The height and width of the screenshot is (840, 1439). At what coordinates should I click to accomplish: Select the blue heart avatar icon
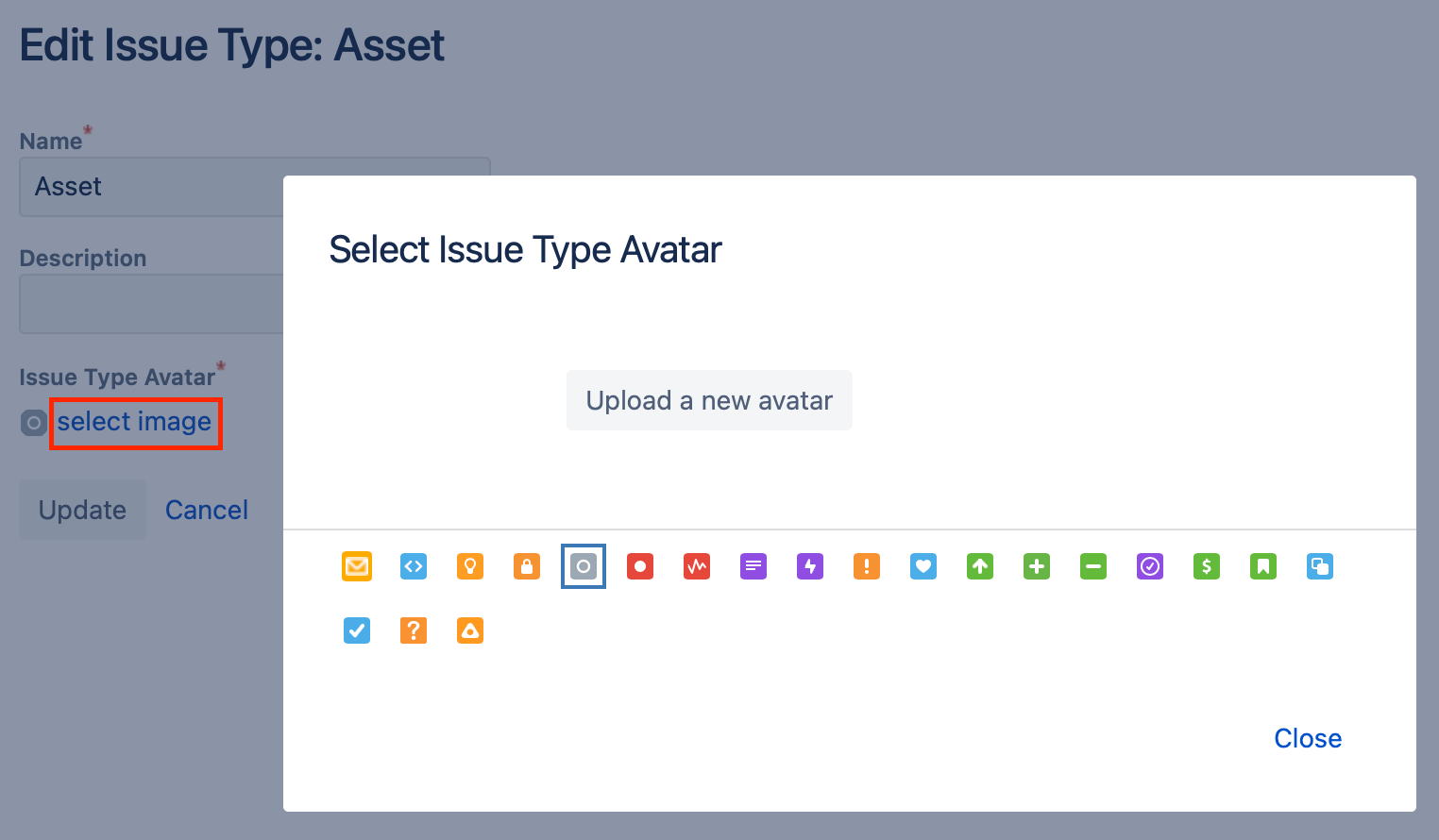[x=923, y=566]
